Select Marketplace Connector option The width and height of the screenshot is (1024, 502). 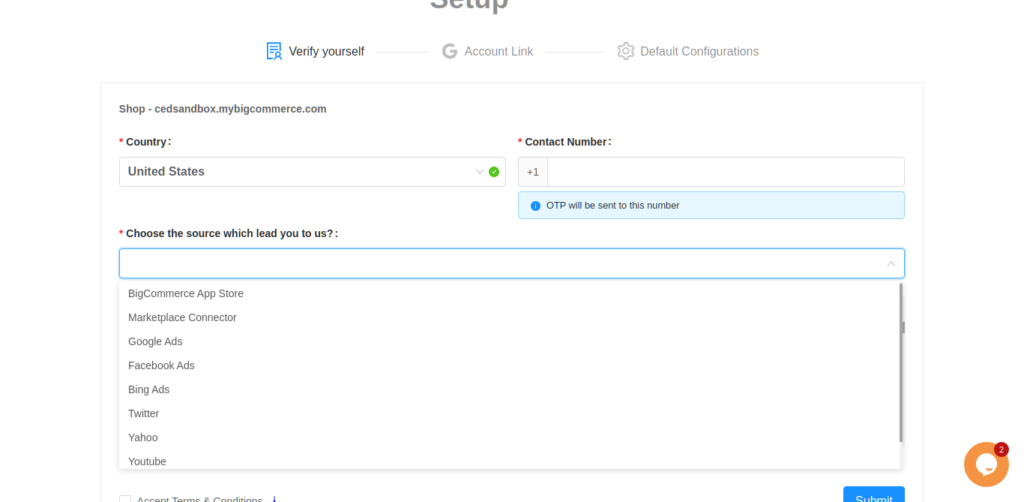(x=509, y=317)
